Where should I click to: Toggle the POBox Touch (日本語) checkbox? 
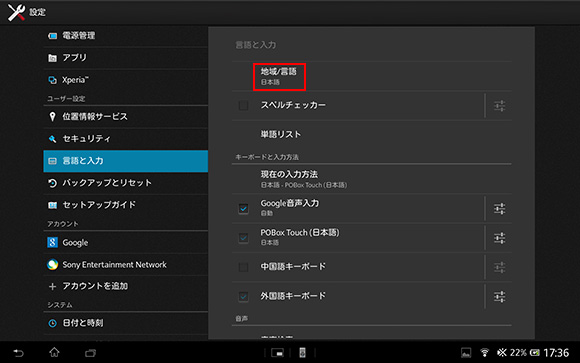[x=243, y=238]
